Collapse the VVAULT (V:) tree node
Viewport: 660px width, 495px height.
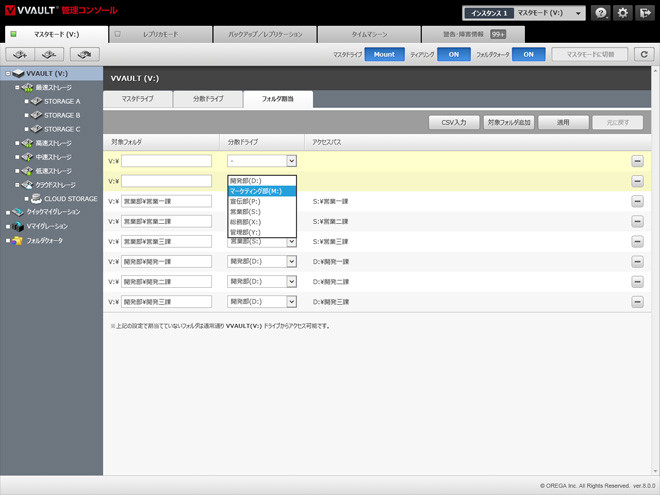click(8, 74)
